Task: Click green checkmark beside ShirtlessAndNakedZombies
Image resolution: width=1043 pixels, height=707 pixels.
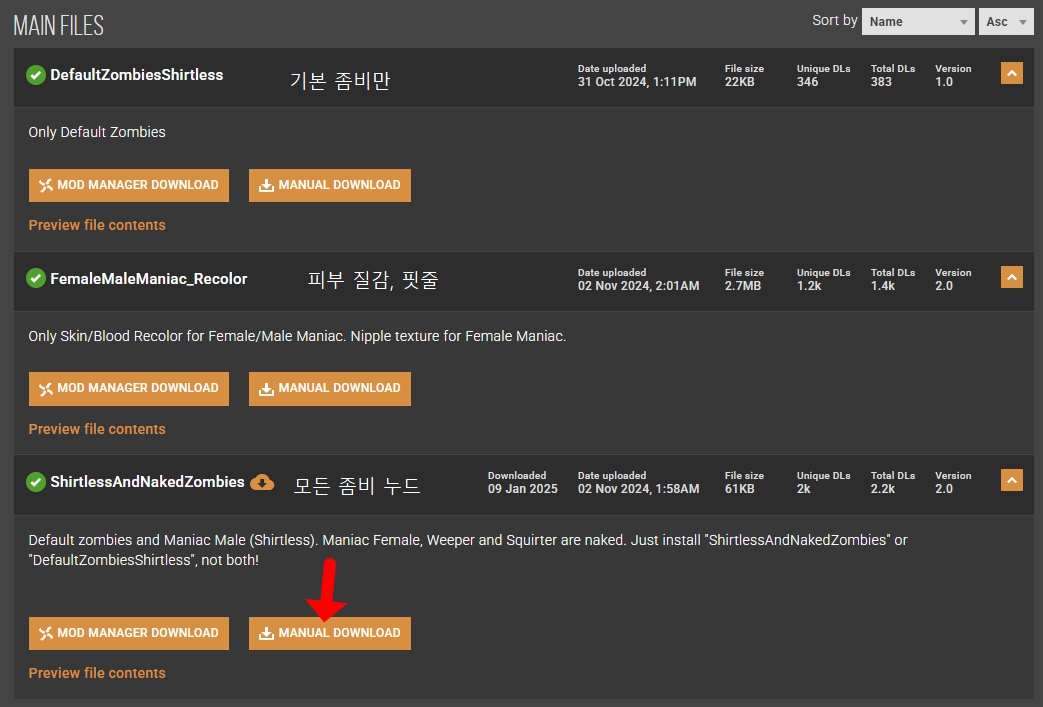Action: [x=36, y=482]
